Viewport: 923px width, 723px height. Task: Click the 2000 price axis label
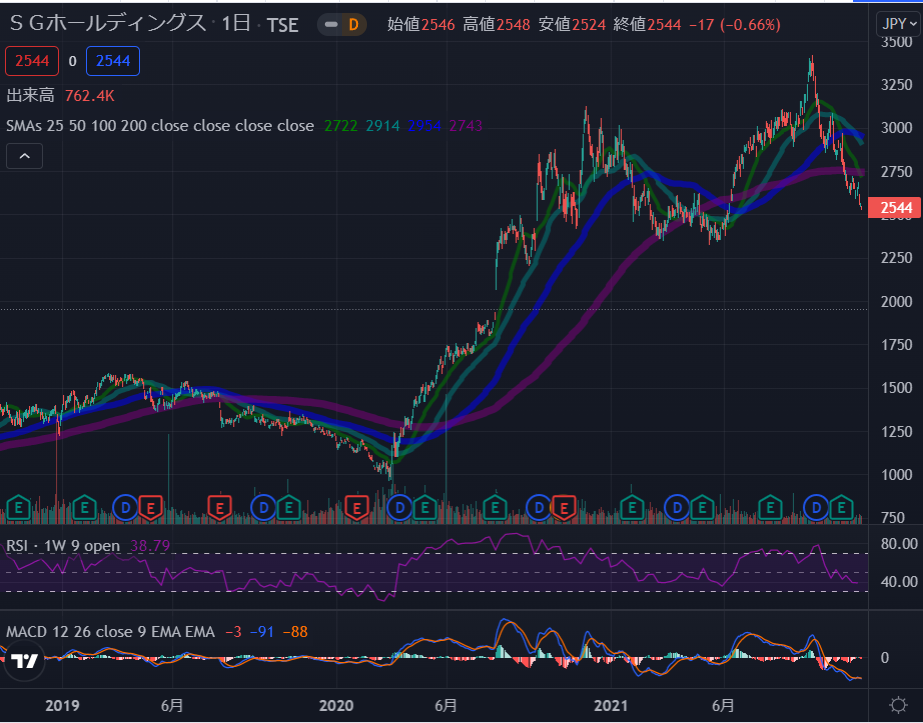coord(896,301)
